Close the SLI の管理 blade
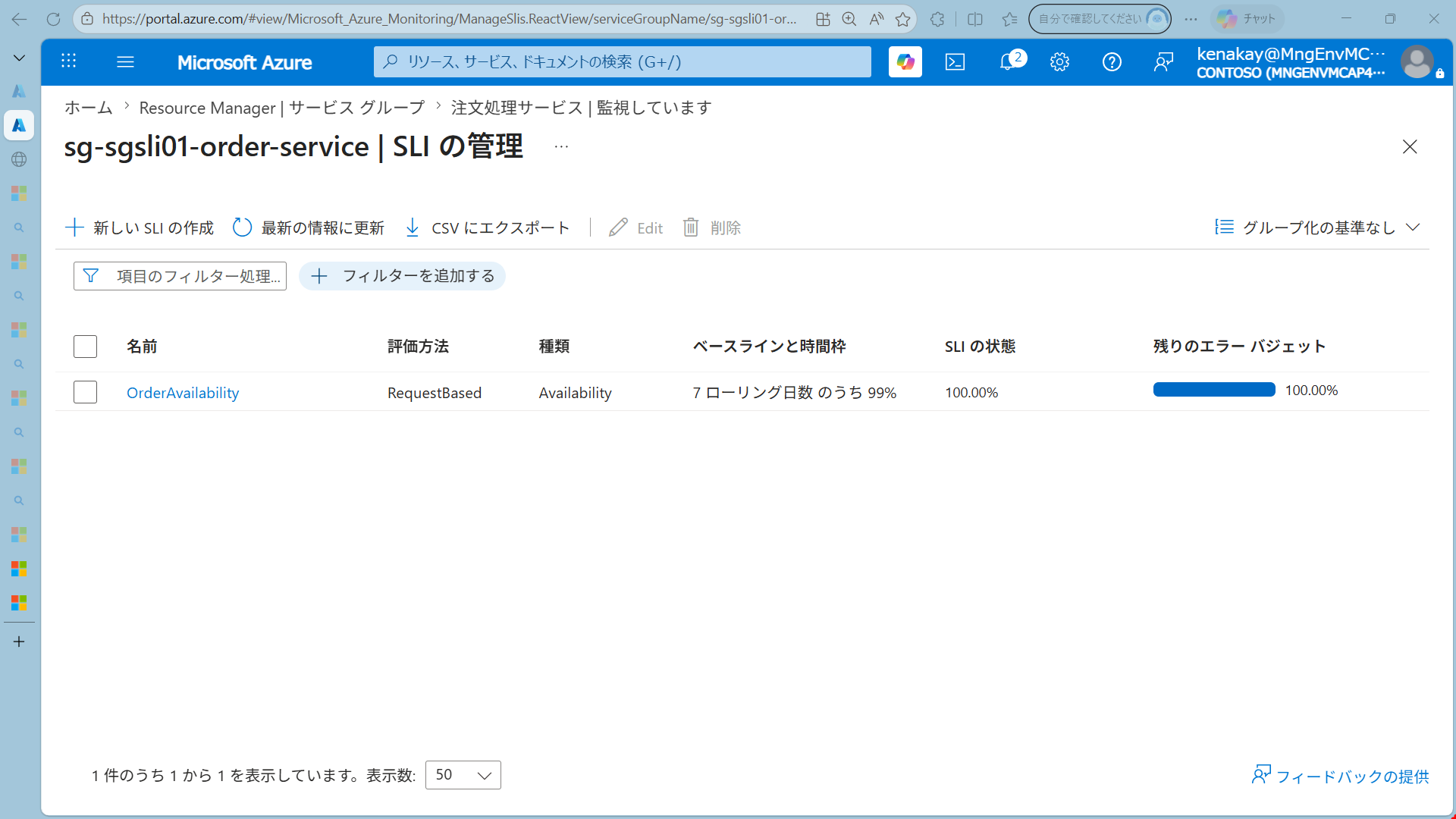Viewport: 1456px width, 819px height. (x=1410, y=146)
